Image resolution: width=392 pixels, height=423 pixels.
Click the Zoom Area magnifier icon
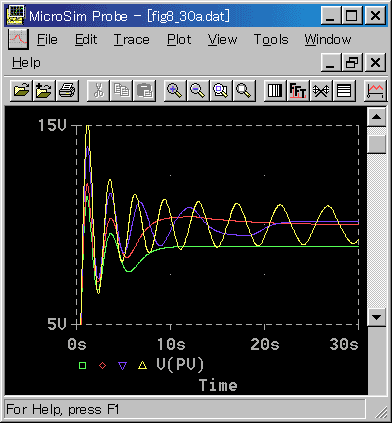pyautogui.click(x=221, y=90)
